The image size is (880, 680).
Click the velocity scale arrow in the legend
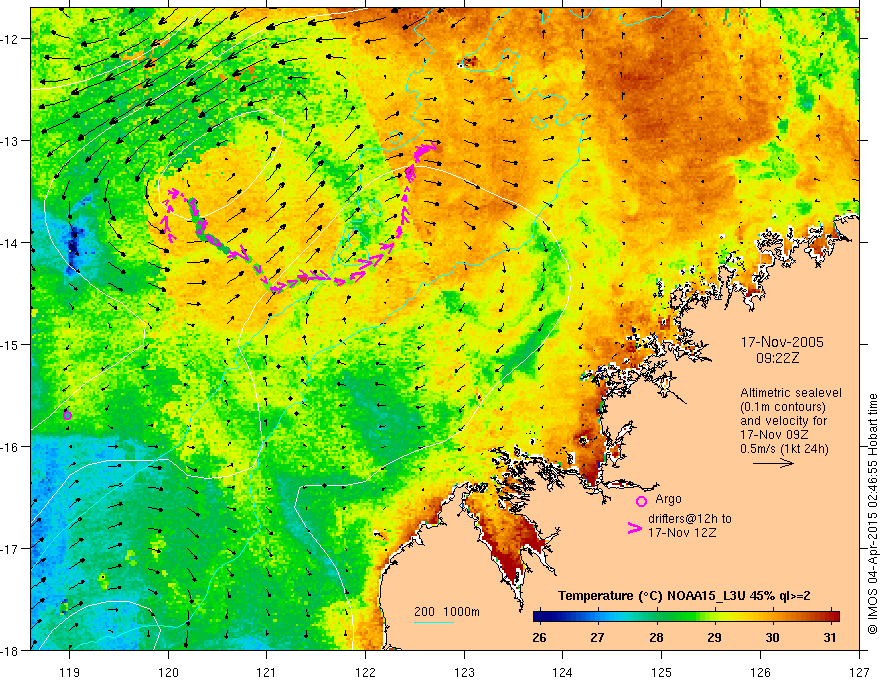pyautogui.click(x=773, y=463)
